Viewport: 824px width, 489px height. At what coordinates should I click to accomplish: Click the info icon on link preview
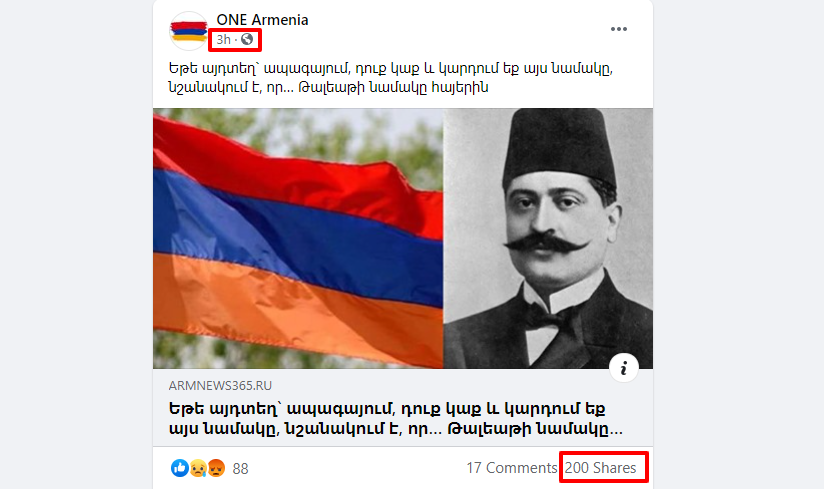pos(624,368)
